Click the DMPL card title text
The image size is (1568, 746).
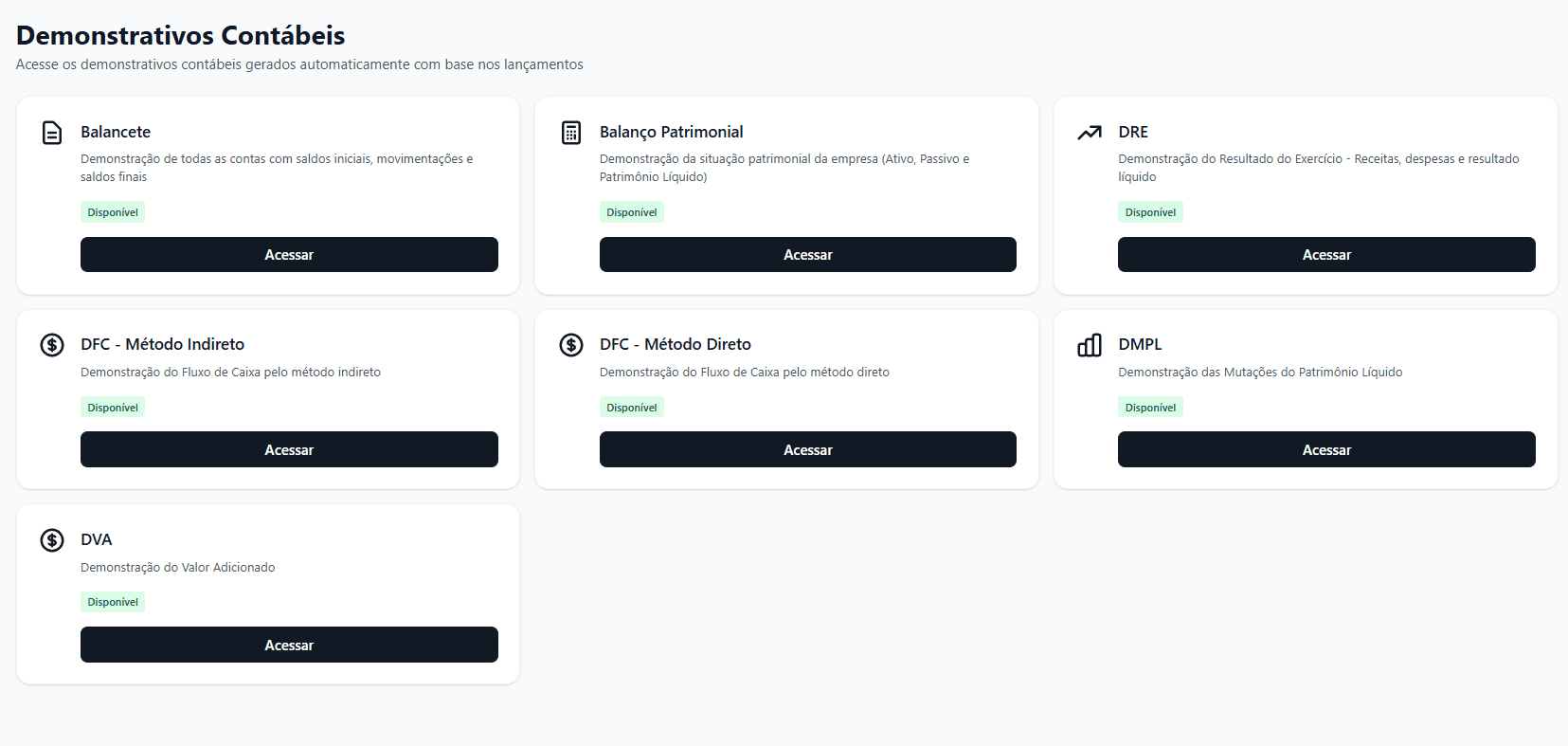(x=1140, y=344)
